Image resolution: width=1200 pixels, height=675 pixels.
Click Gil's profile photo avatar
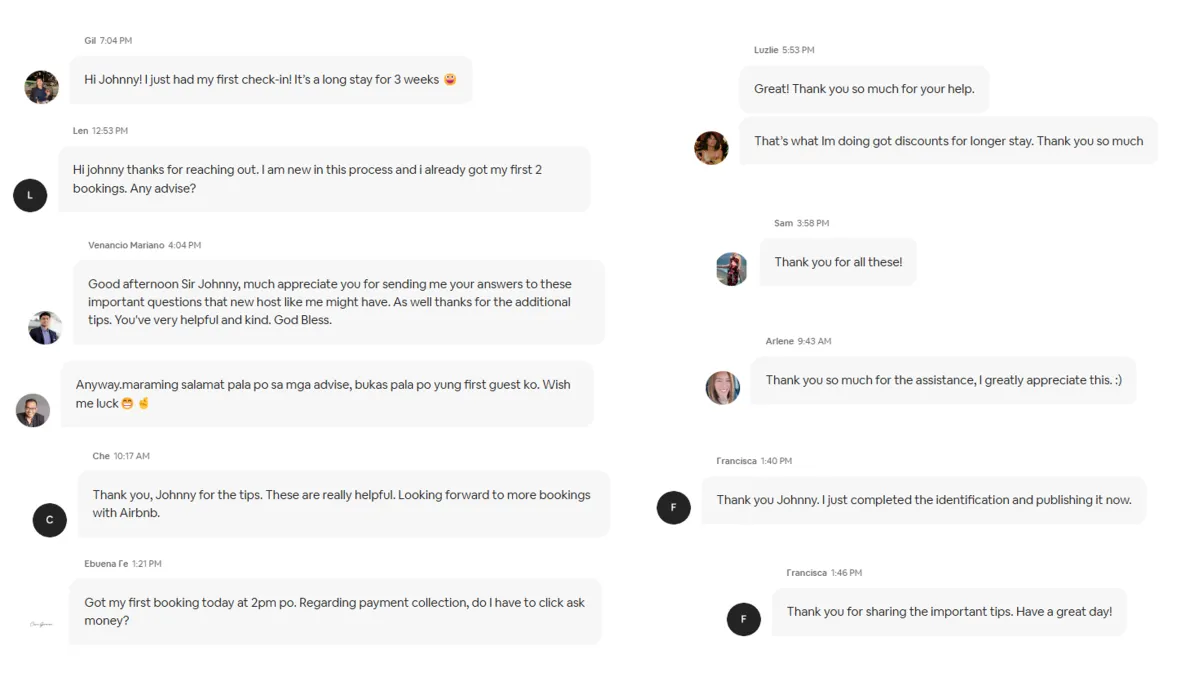pyautogui.click(x=42, y=87)
